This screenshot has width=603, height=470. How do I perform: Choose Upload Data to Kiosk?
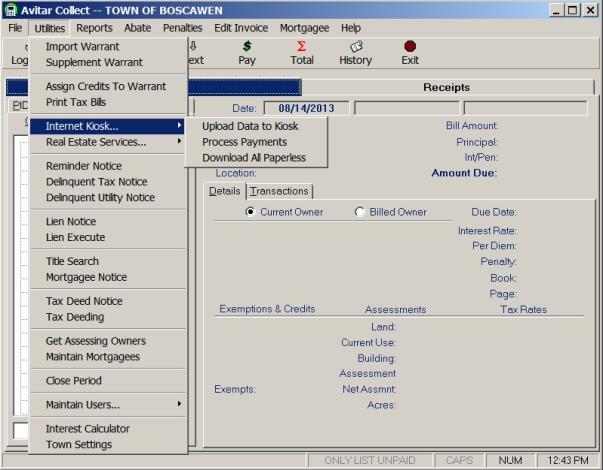pos(250,126)
